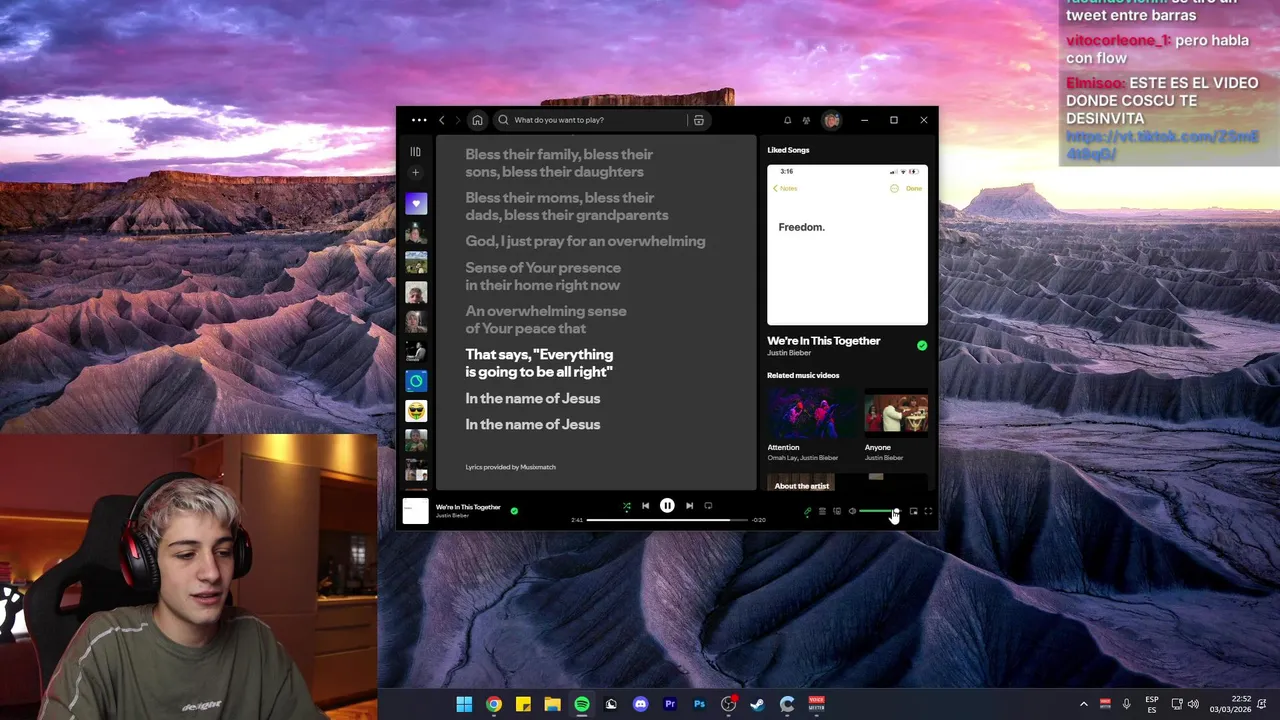1280x720 pixels.
Task: Jump to lyric 'God, I just pray for an overwhelming'
Action: click(x=585, y=241)
